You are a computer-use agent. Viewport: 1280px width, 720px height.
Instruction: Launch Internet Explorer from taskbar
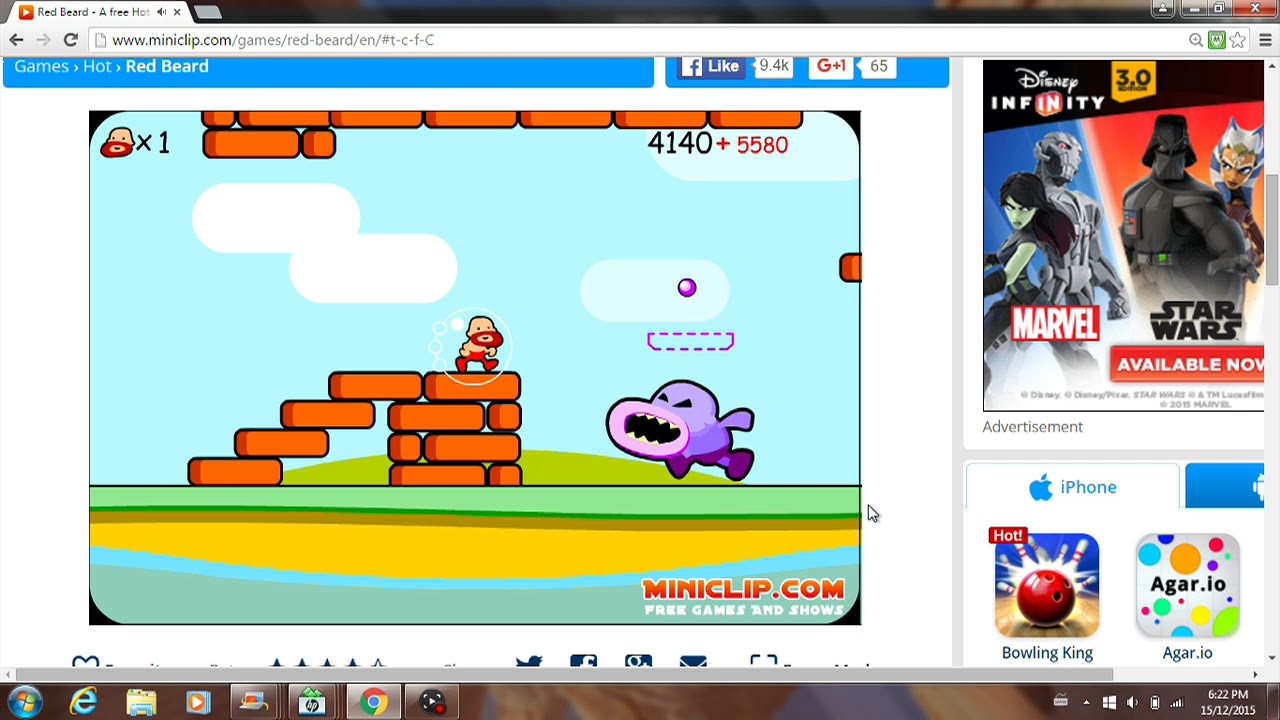[x=84, y=702]
